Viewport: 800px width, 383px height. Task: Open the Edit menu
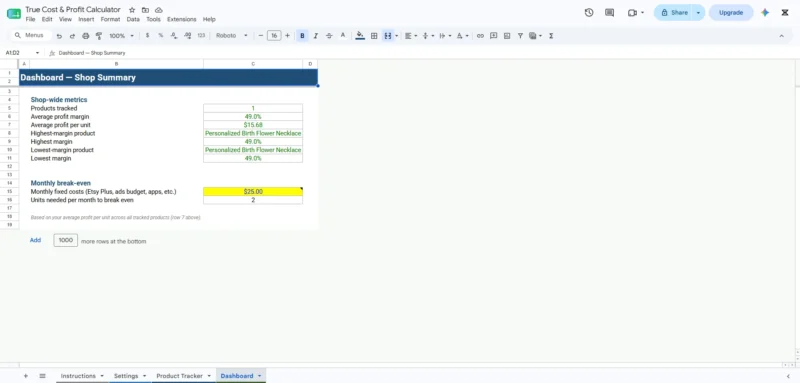pos(47,19)
